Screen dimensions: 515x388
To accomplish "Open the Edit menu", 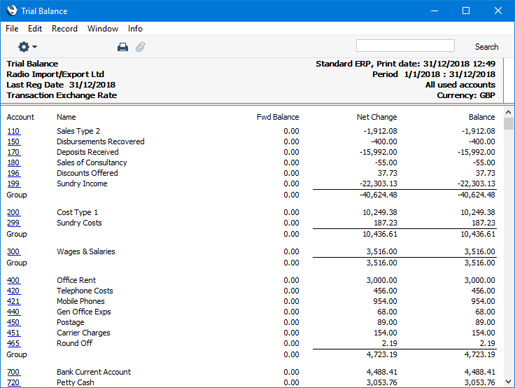I will tap(35, 29).
